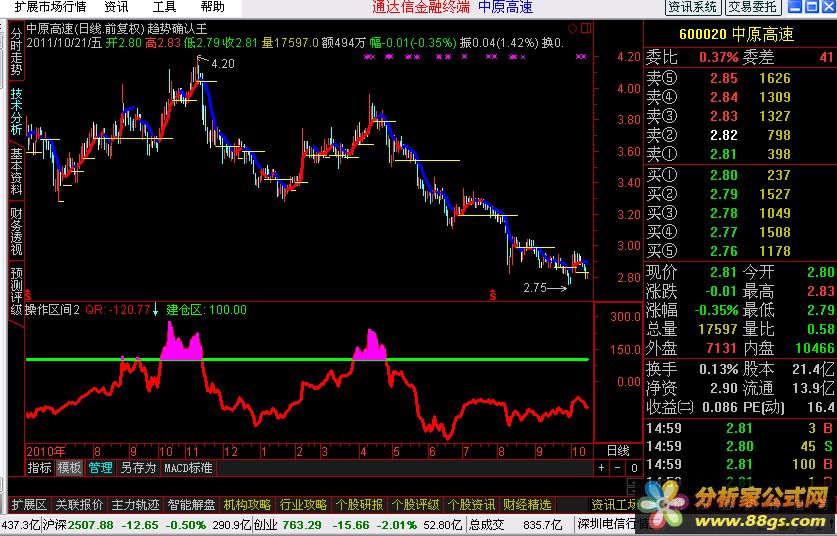Open the 个股资讯 bottom tab

click(x=472, y=505)
